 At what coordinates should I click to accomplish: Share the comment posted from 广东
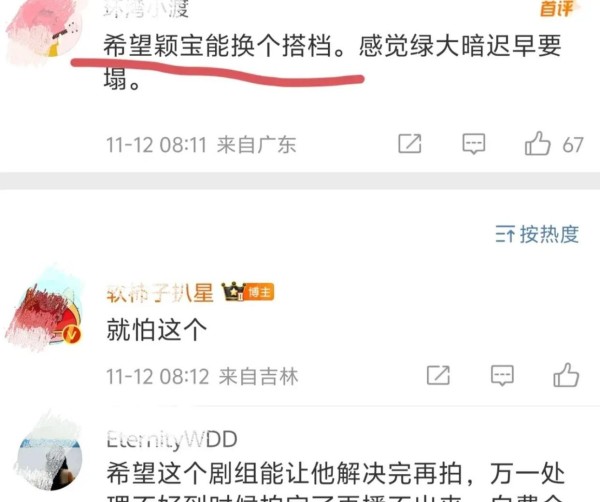click(x=410, y=143)
